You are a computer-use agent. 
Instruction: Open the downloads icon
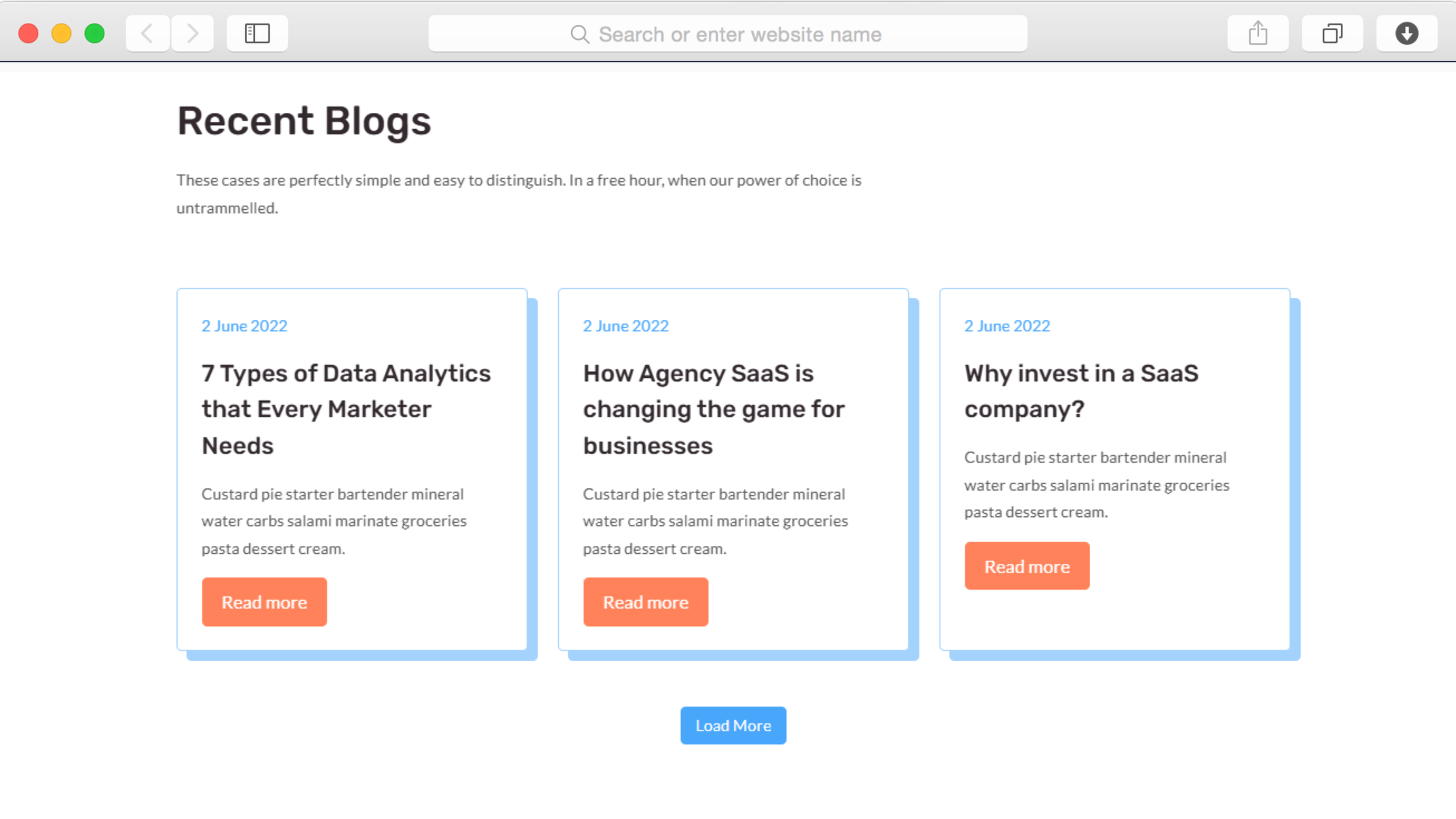pos(1406,33)
